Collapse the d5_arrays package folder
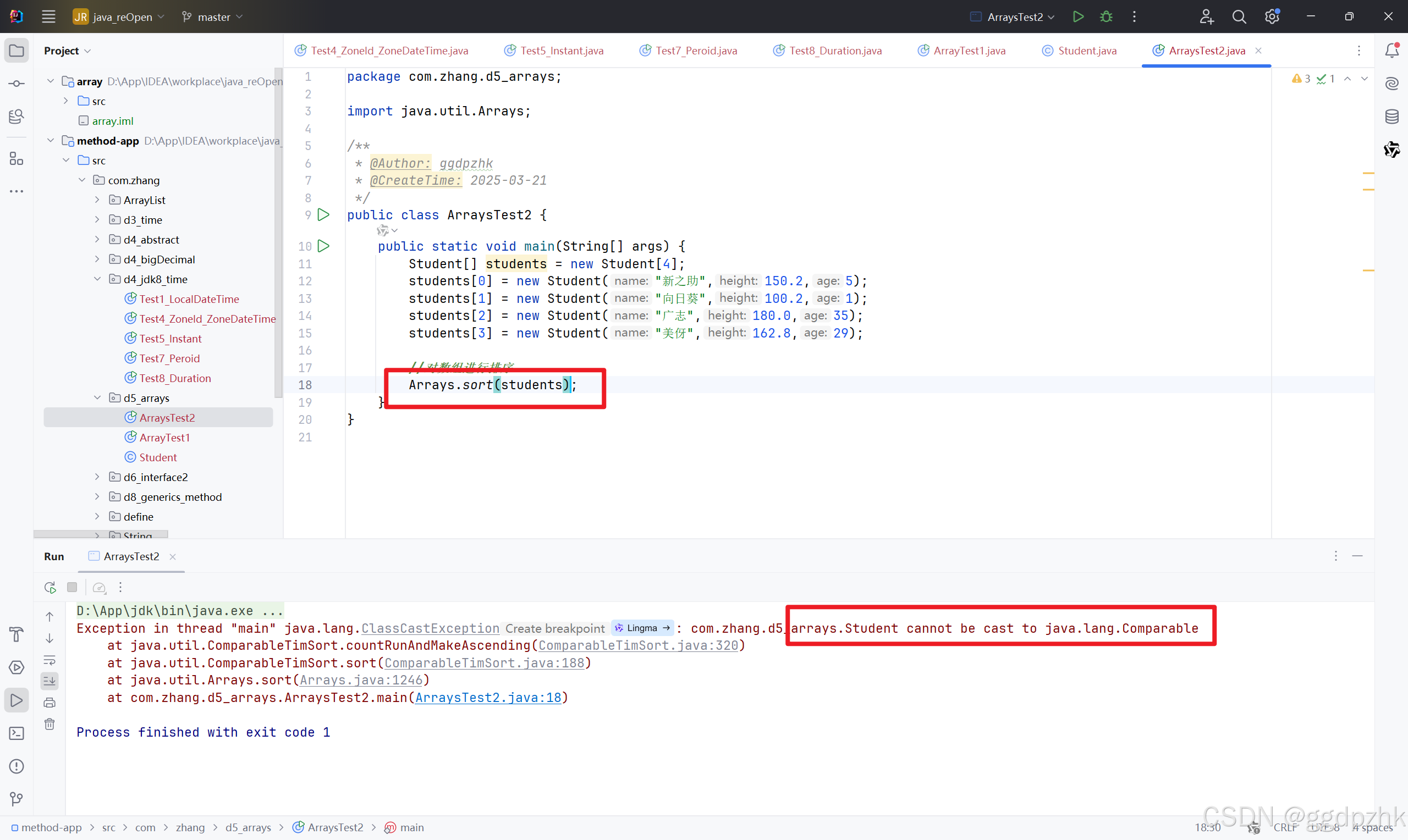 click(97, 398)
